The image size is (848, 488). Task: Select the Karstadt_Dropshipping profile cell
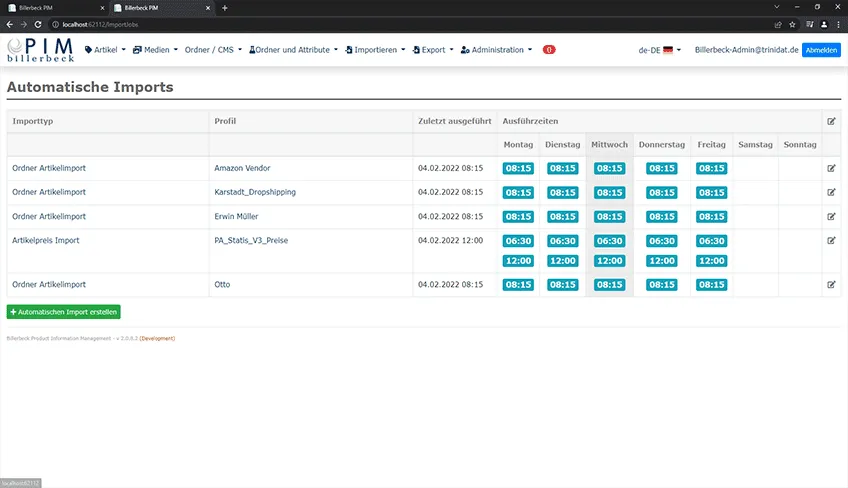(311, 192)
